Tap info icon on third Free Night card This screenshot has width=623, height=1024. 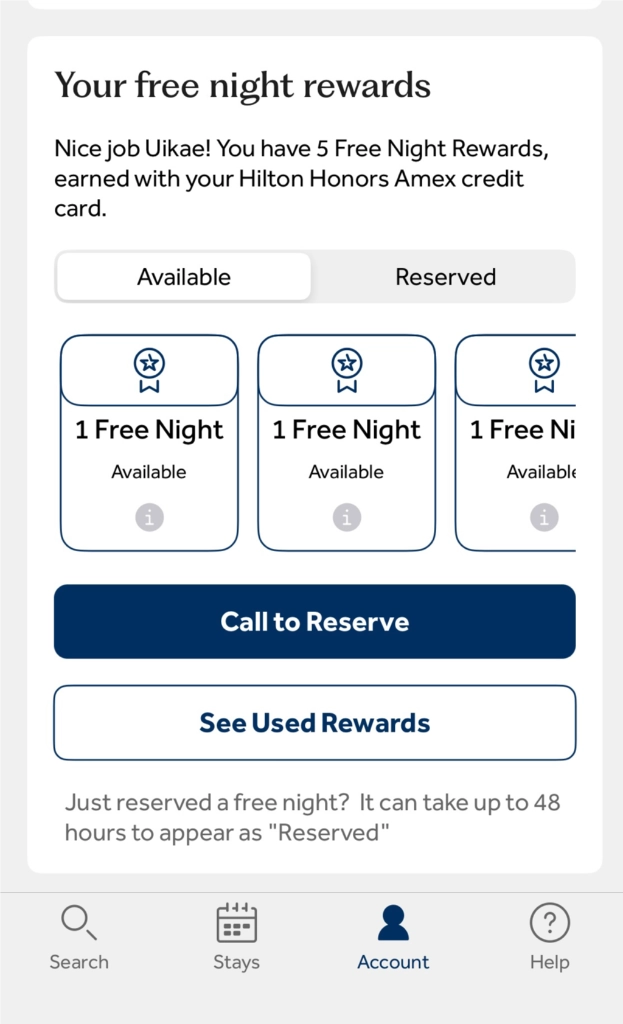pyautogui.click(x=544, y=517)
